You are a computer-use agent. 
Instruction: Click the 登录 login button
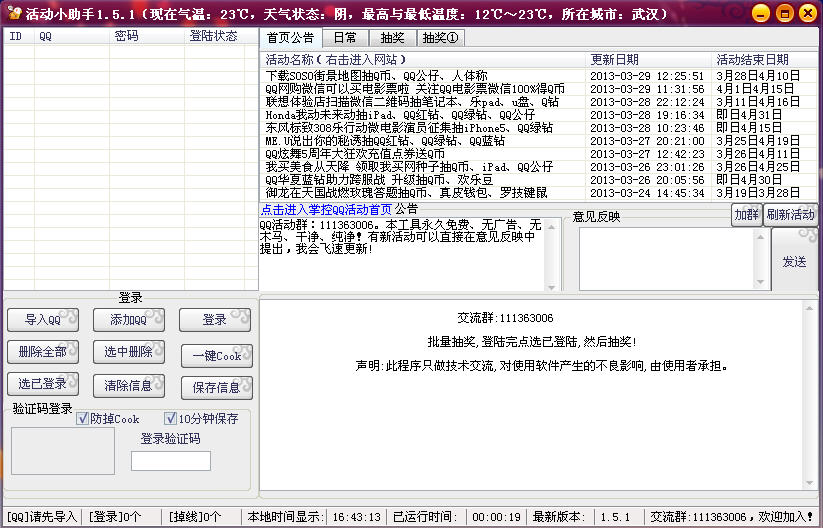(214, 320)
